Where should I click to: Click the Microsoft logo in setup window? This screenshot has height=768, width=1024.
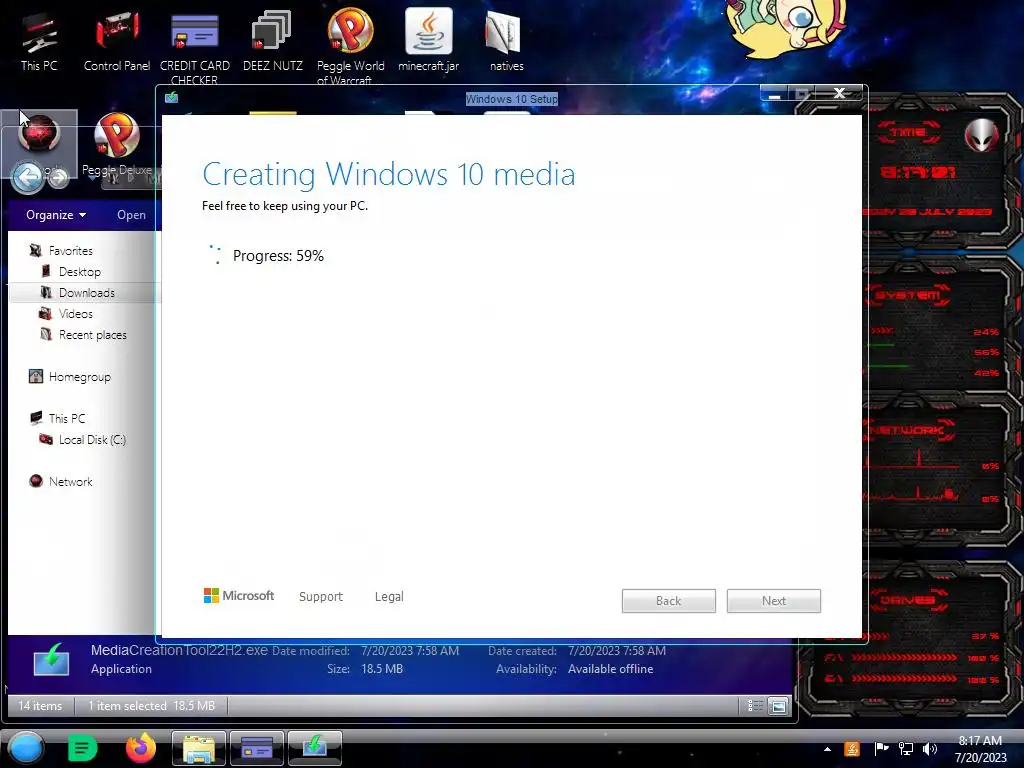(239, 596)
